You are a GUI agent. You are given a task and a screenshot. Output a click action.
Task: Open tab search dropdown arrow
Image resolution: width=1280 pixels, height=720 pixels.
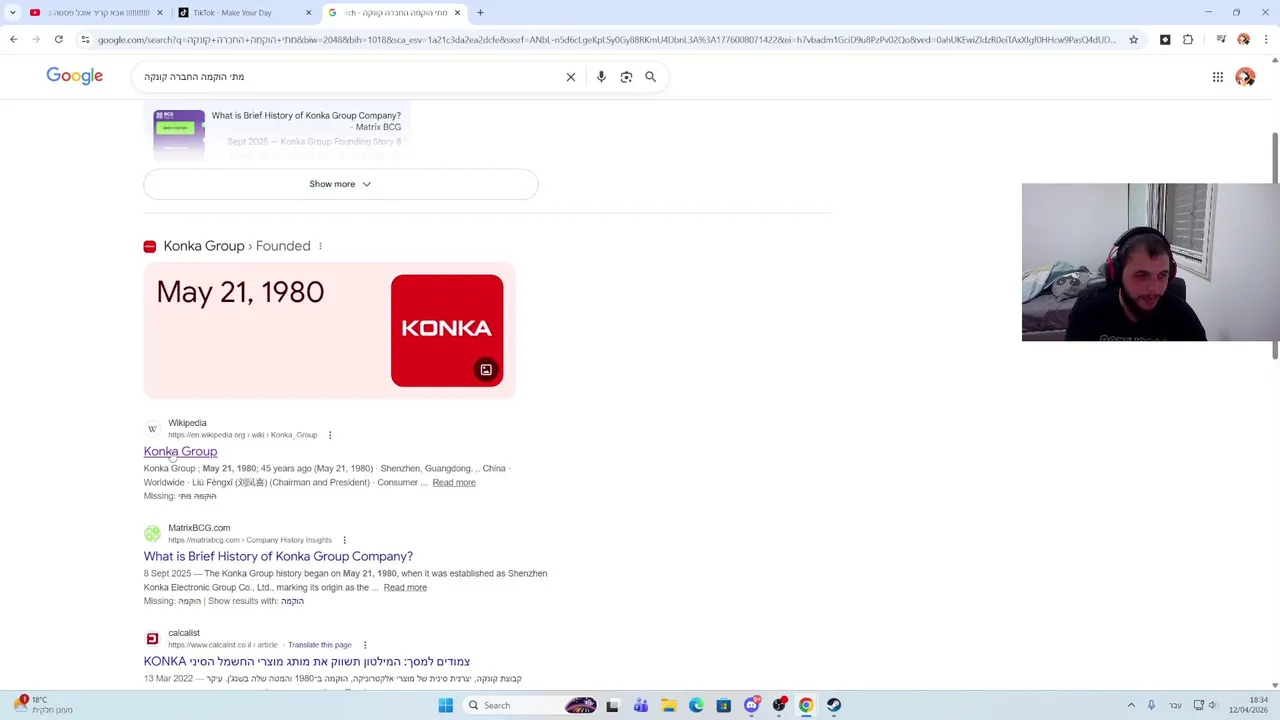tap(12, 13)
